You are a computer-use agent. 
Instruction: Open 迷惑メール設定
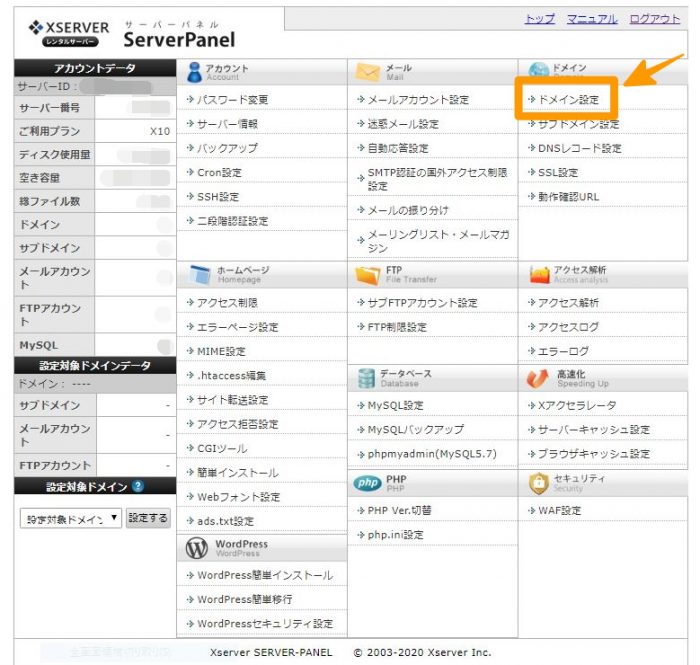tap(403, 124)
